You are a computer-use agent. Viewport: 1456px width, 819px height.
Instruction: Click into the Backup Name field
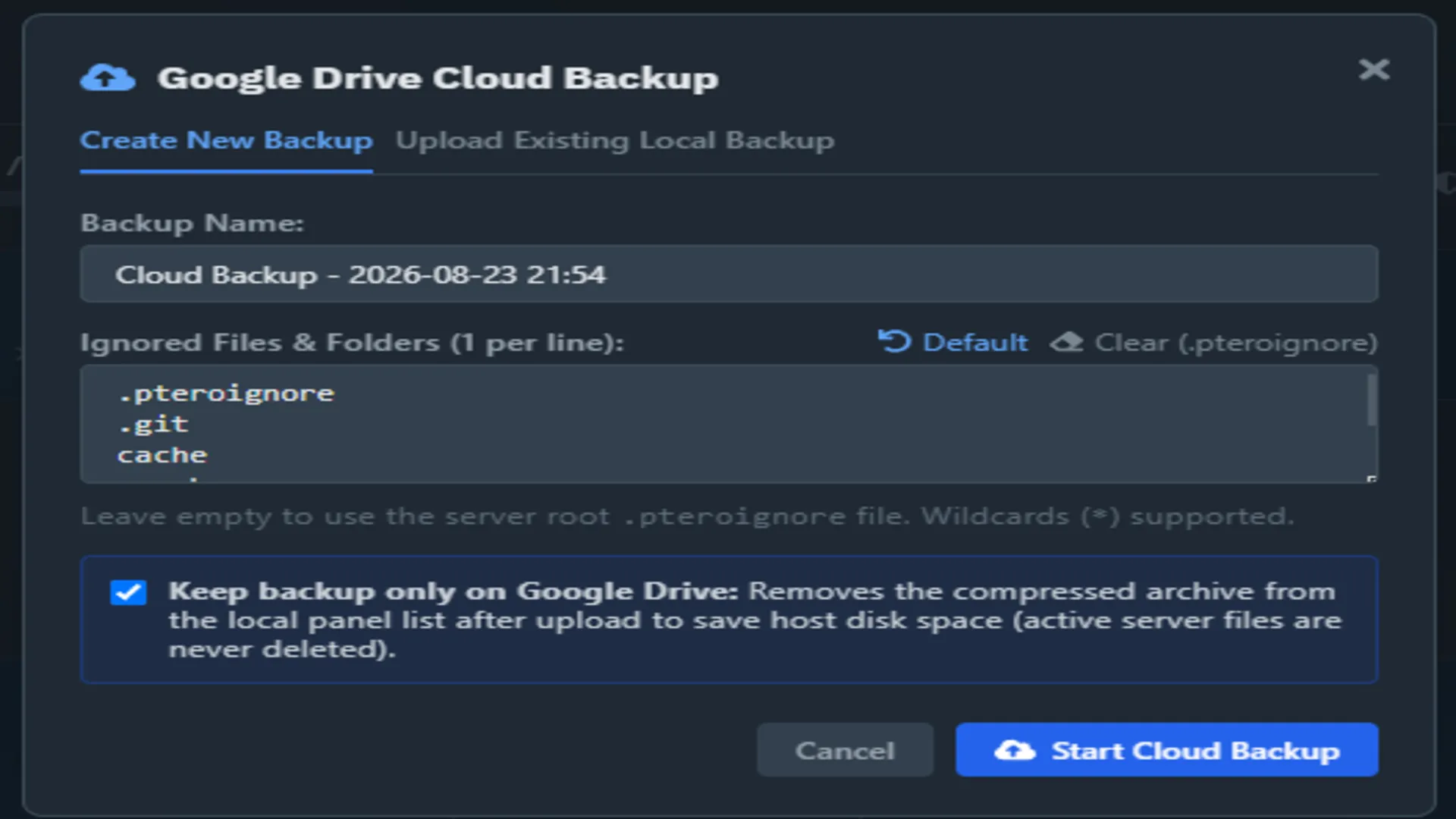click(x=729, y=274)
